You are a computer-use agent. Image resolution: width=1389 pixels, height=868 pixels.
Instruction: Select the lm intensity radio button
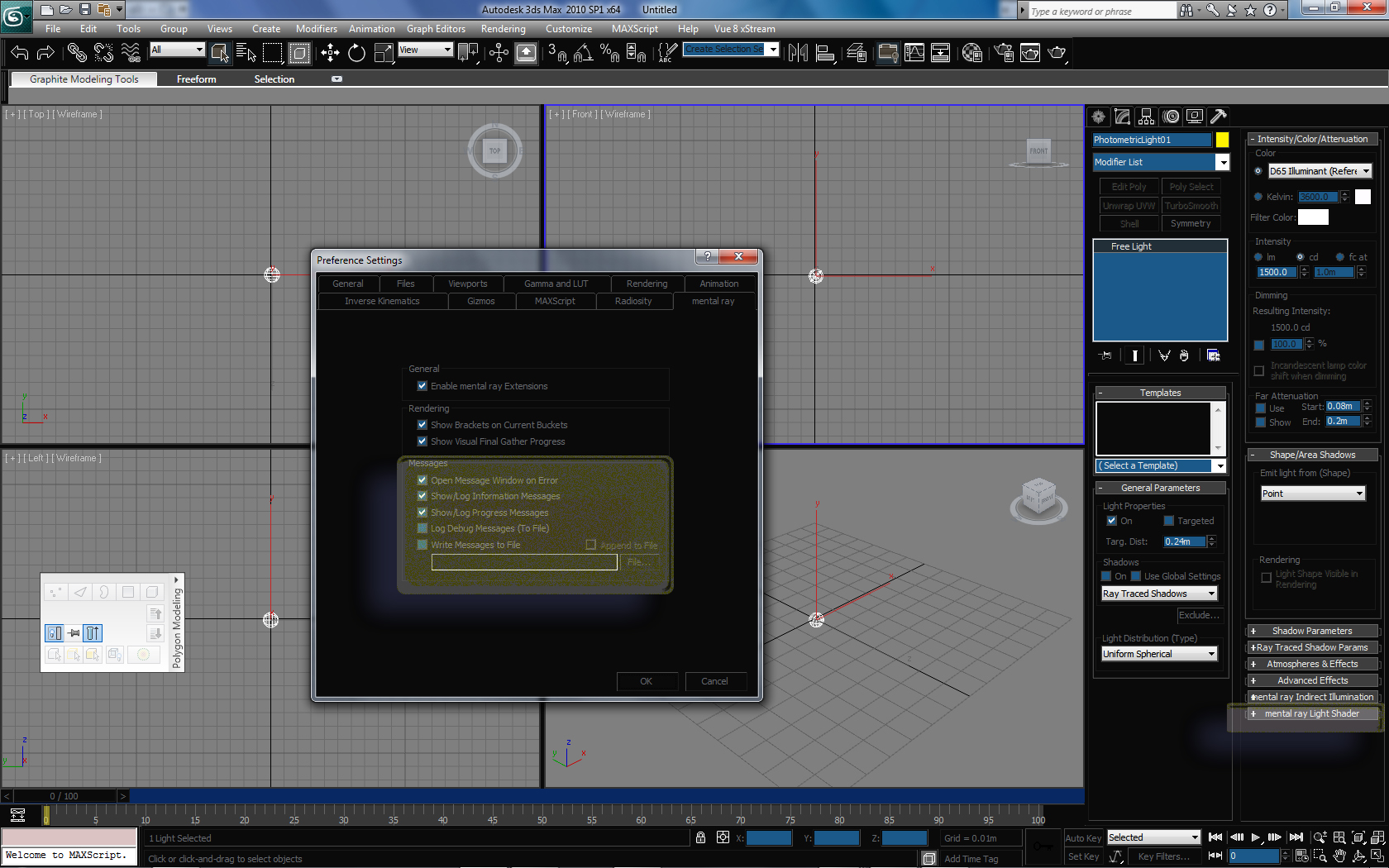pos(1258,257)
